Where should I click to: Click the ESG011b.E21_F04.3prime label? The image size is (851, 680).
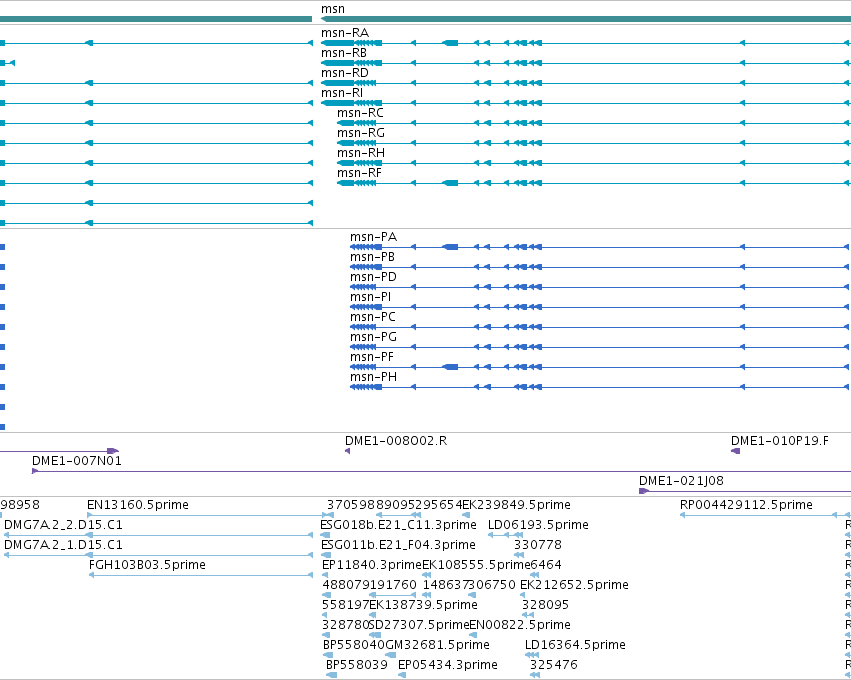click(x=398, y=545)
